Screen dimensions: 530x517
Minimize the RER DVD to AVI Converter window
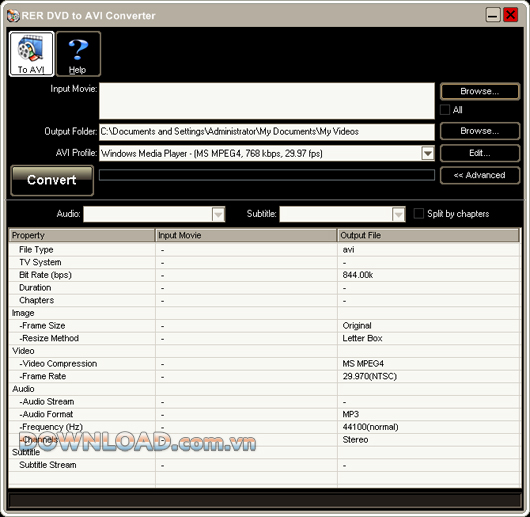coord(493,15)
